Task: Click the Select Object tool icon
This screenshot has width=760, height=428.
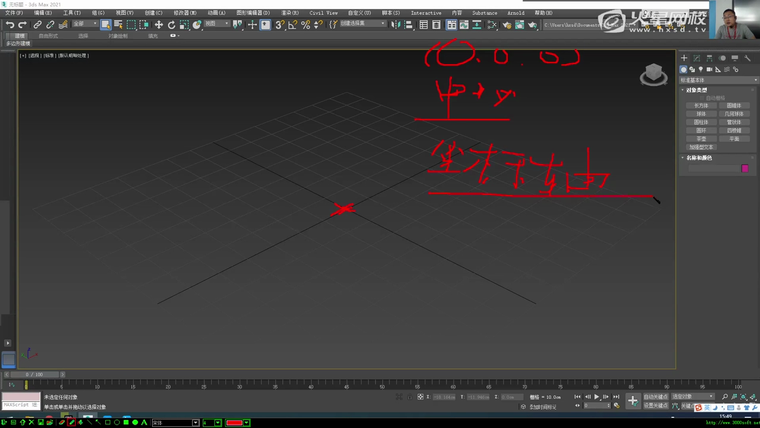Action: pyautogui.click(x=105, y=25)
